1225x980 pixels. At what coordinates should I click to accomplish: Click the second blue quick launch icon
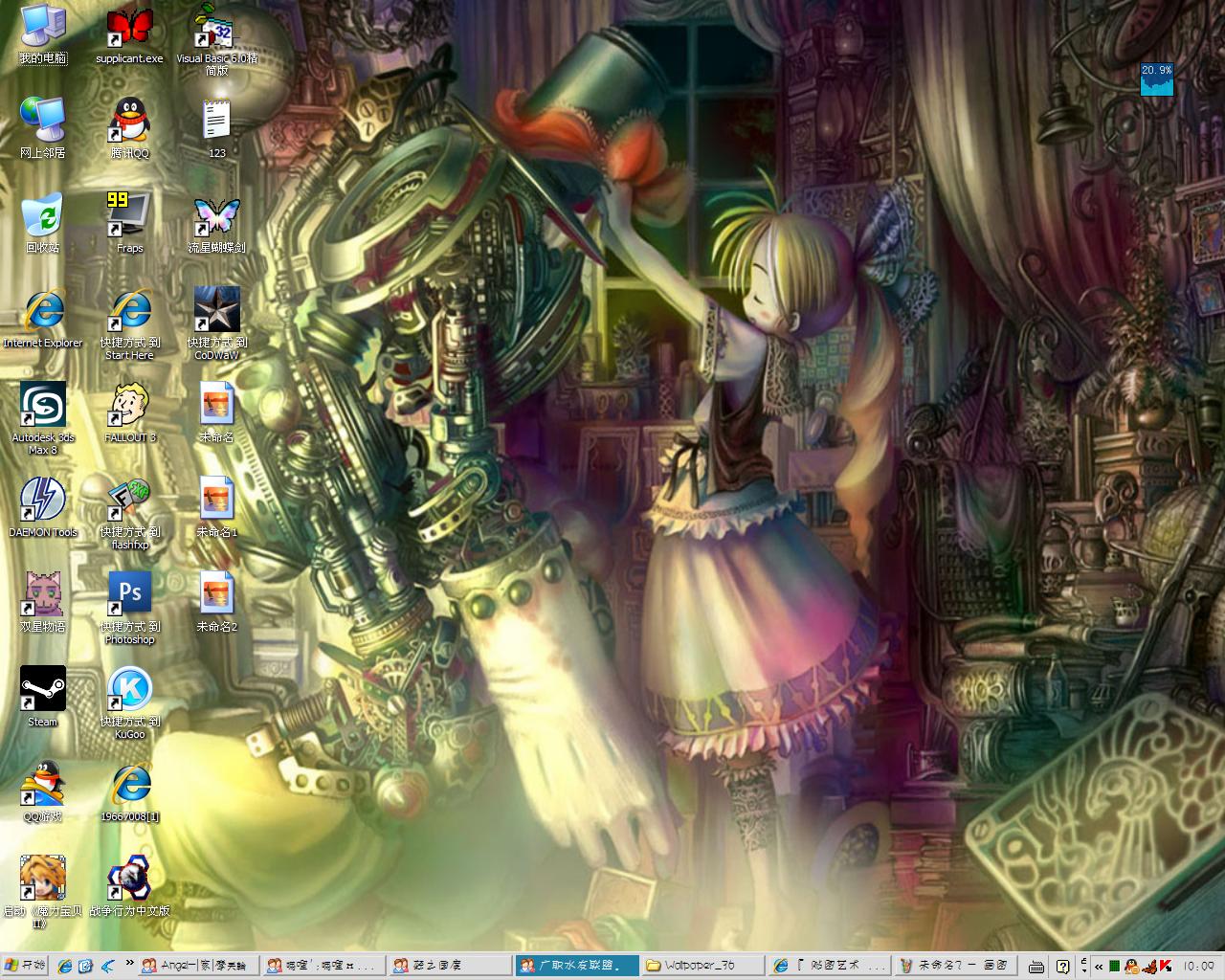[x=86, y=966]
